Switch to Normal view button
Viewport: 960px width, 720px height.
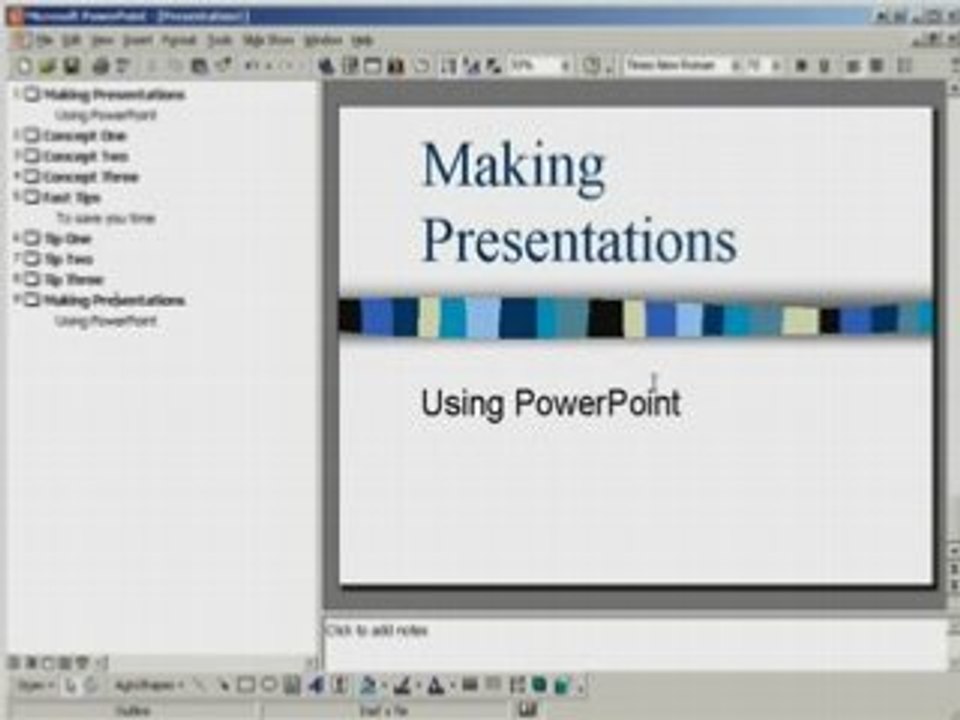(x=13, y=662)
